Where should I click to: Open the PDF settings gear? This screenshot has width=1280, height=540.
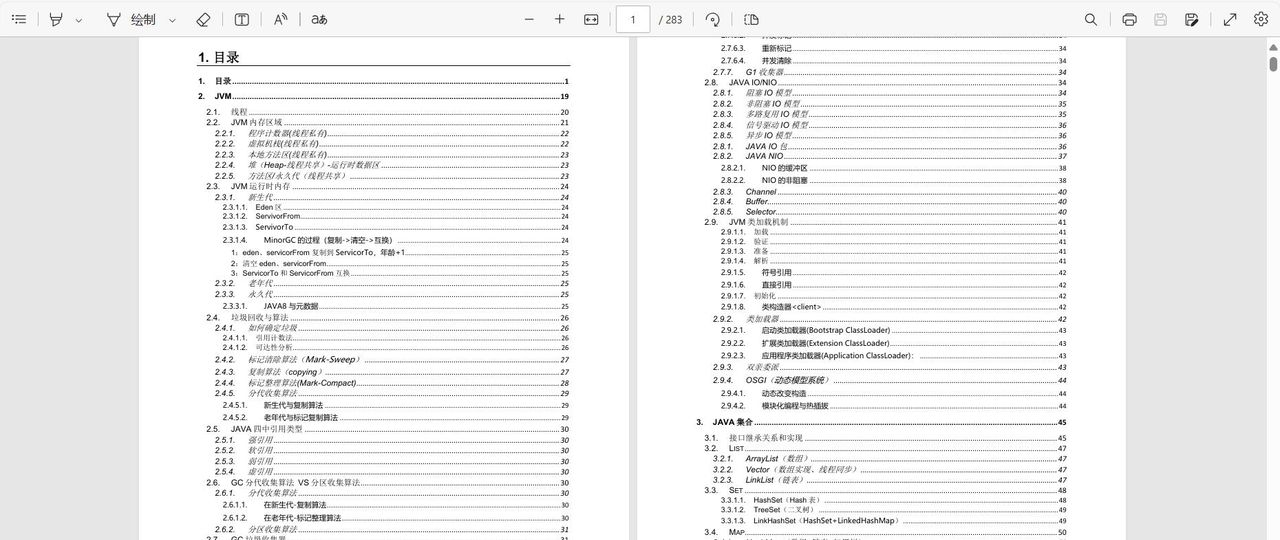pos(1260,19)
